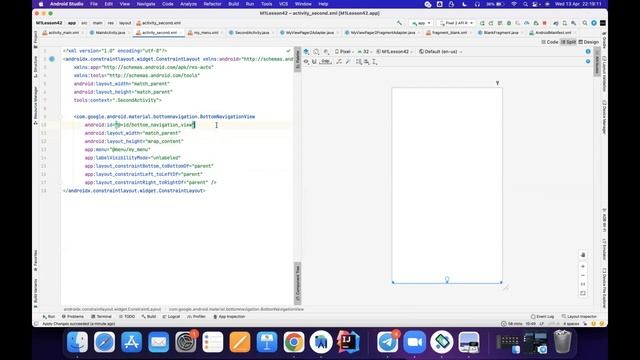
Task: Open the Default (en-us) locale dropdown
Action: coord(440,52)
